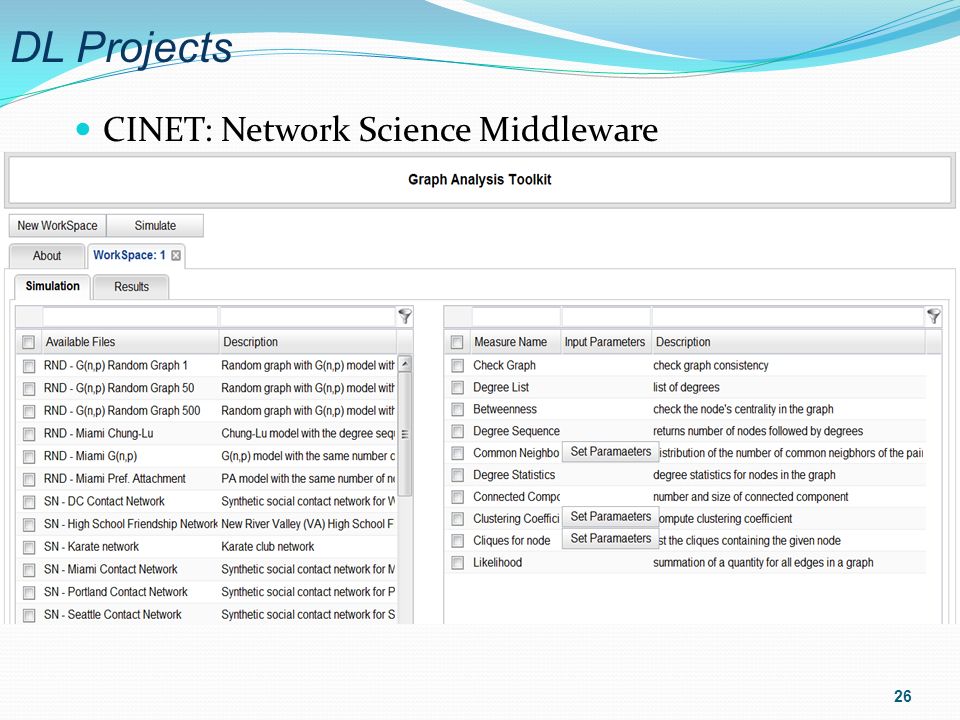
Task: Check SN - Miami Contact Network
Action: tap(29, 570)
